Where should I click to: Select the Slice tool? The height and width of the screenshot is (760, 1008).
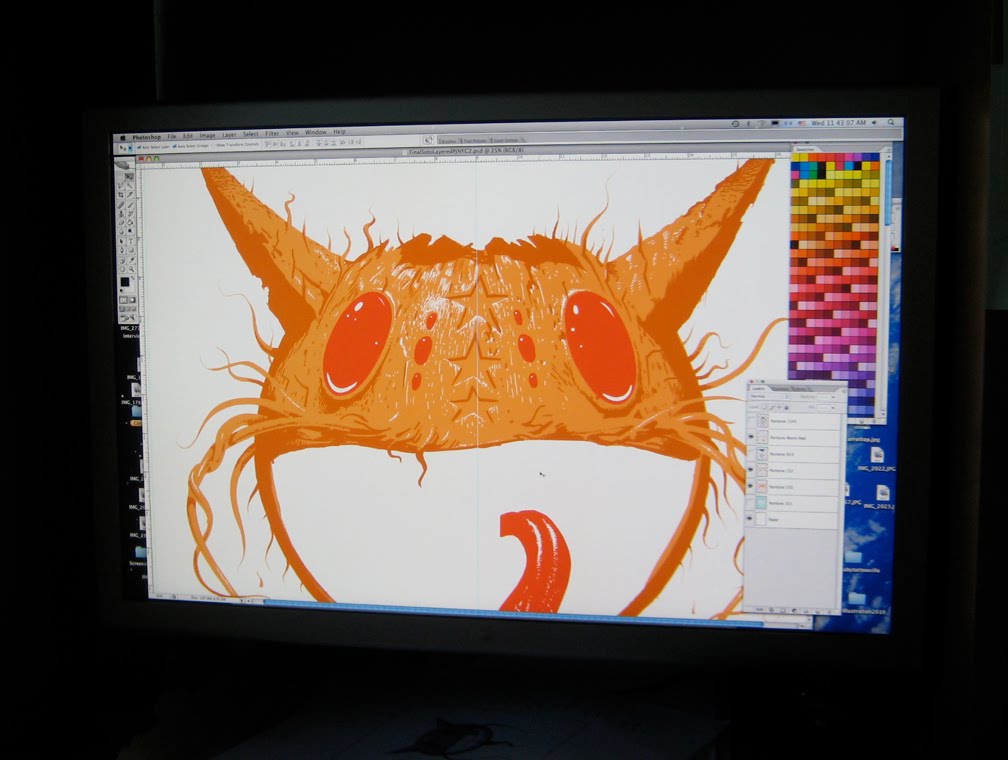pyautogui.click(x=130, y=195)
